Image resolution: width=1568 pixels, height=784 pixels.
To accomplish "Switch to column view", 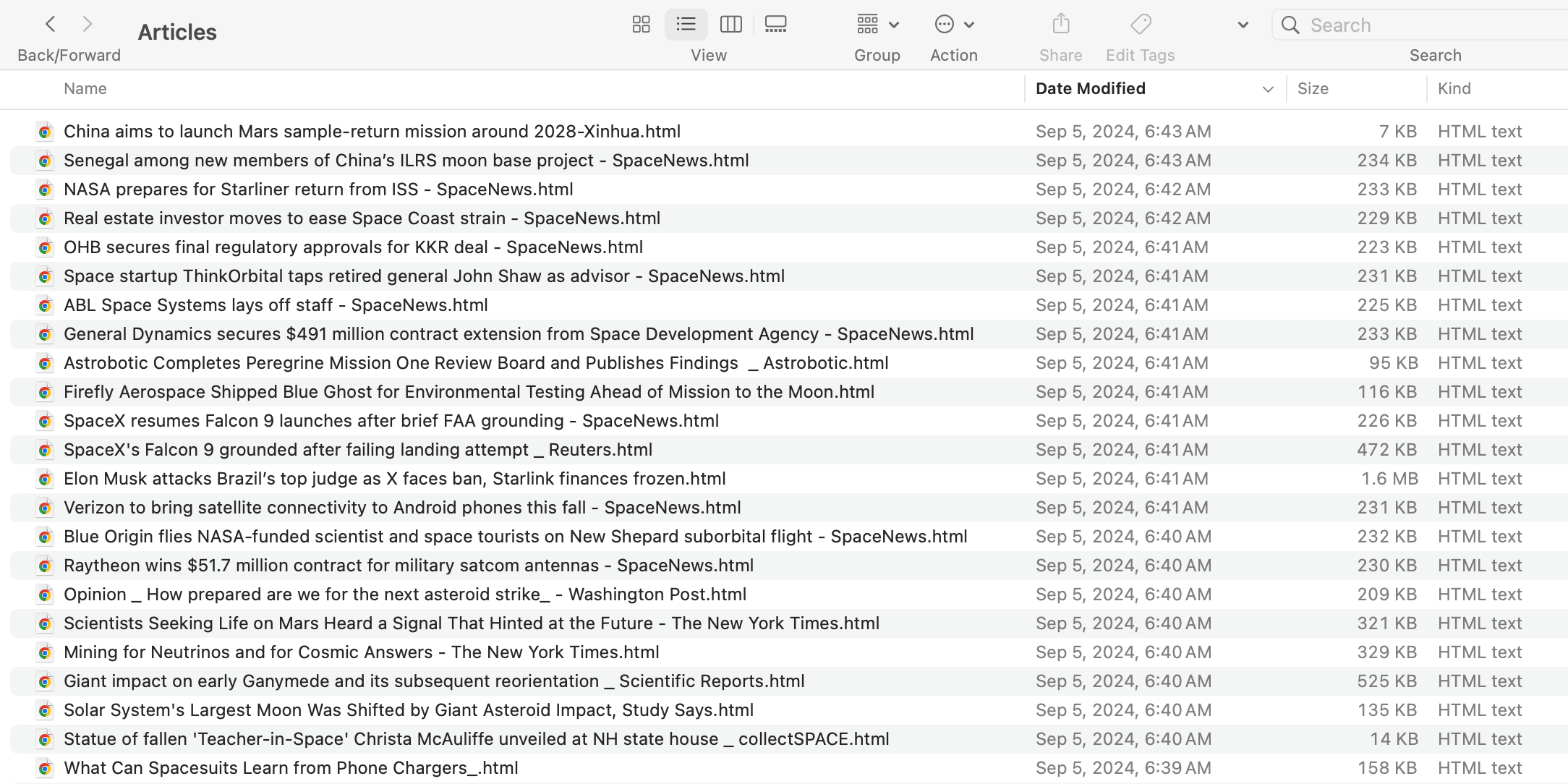I will point(731,24).
